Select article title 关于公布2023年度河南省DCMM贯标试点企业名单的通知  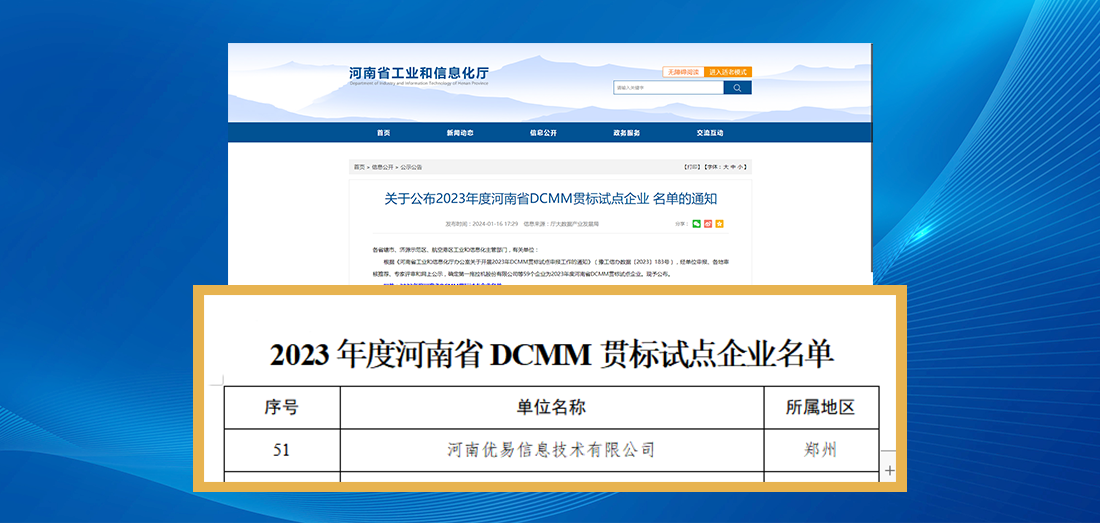[551, 199]
